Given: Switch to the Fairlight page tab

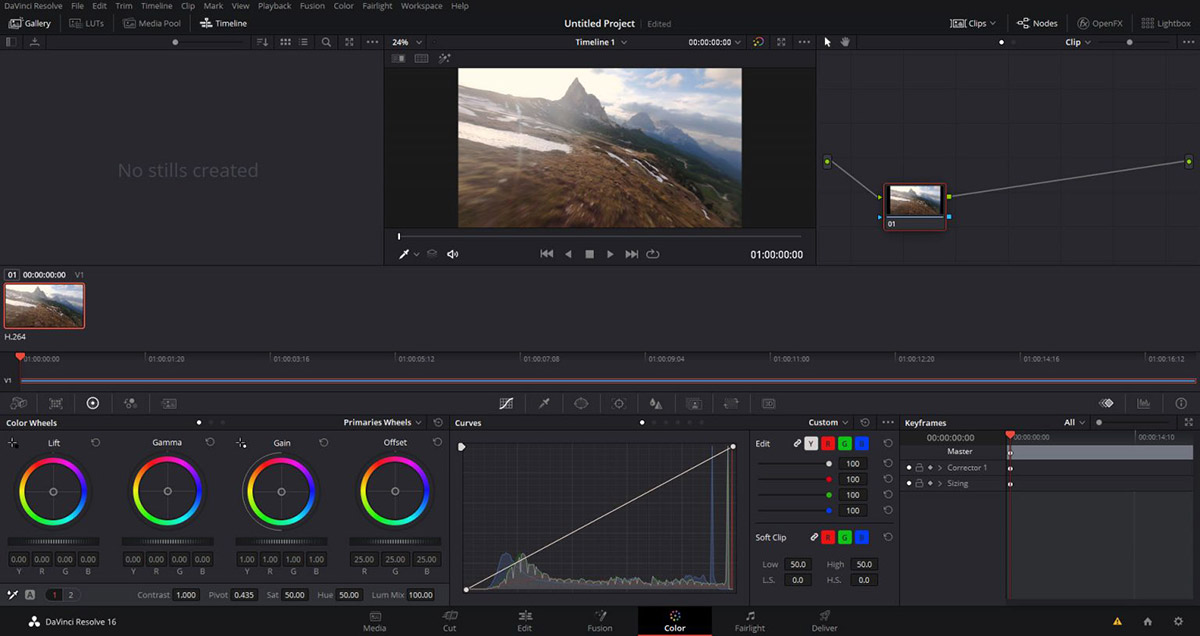Looking at the screenshot, I should click(x=749, y=621).
